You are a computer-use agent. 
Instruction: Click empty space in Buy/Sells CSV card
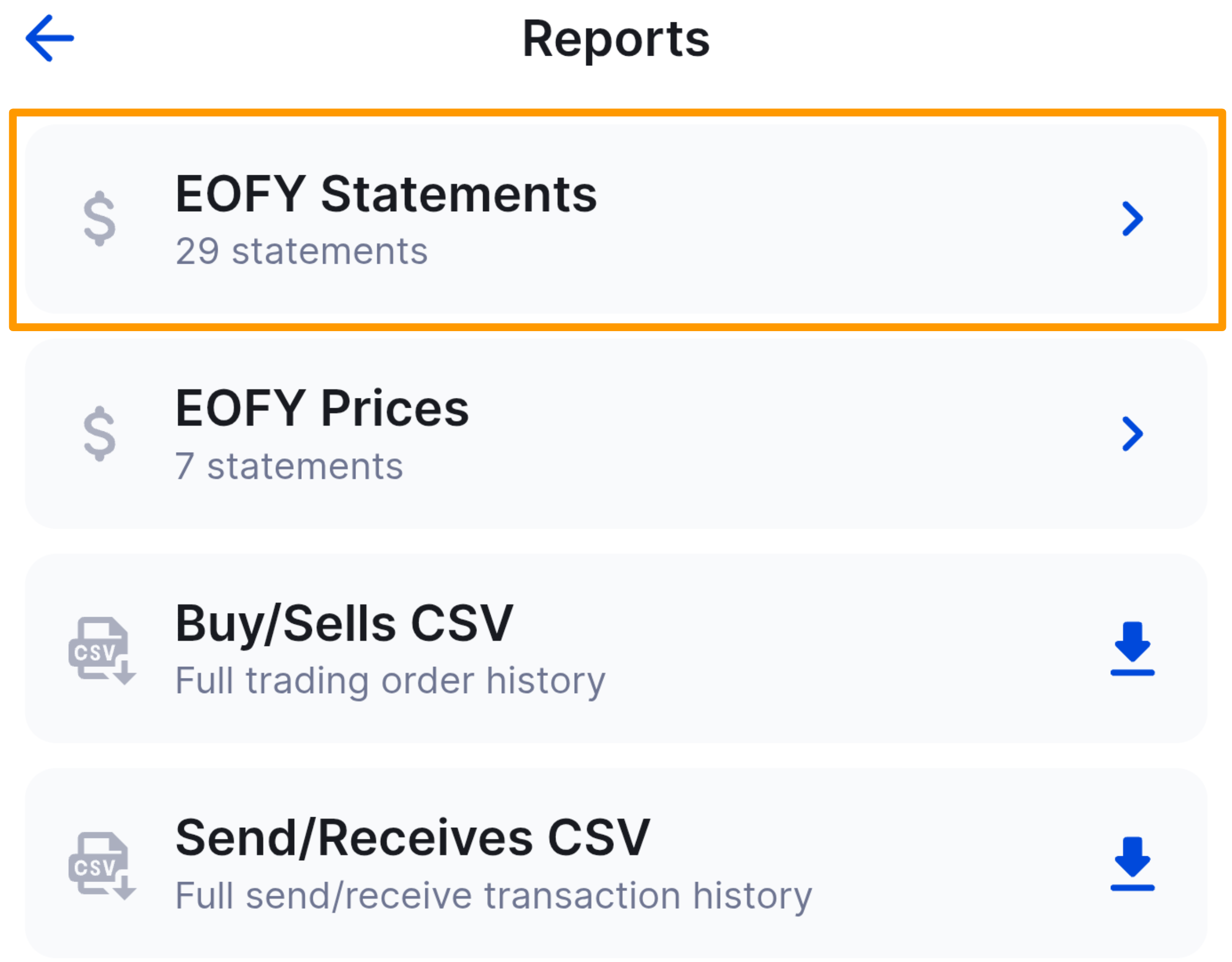click(x=846, y=649)
